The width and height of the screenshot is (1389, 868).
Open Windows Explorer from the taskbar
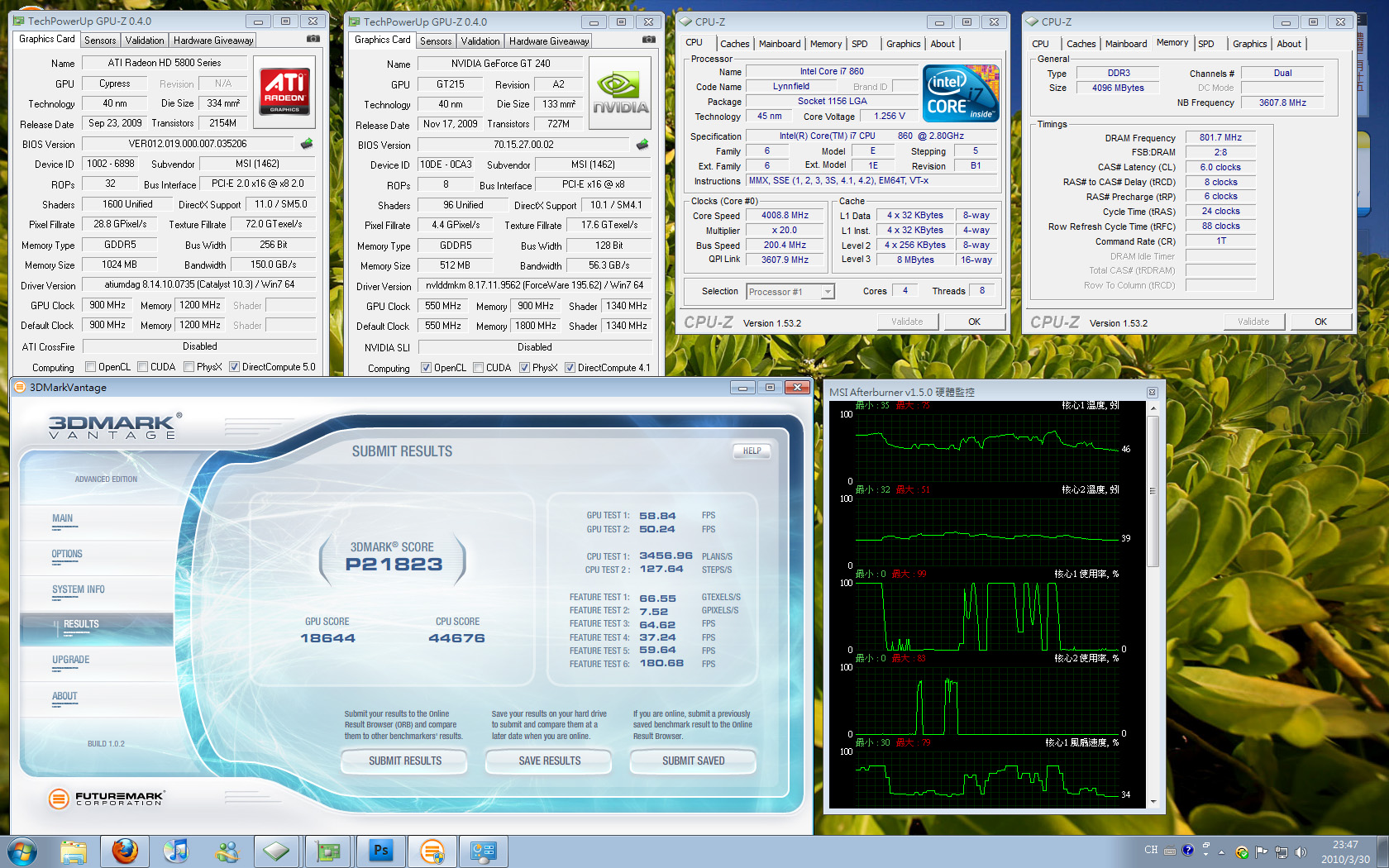click(74, 851)
